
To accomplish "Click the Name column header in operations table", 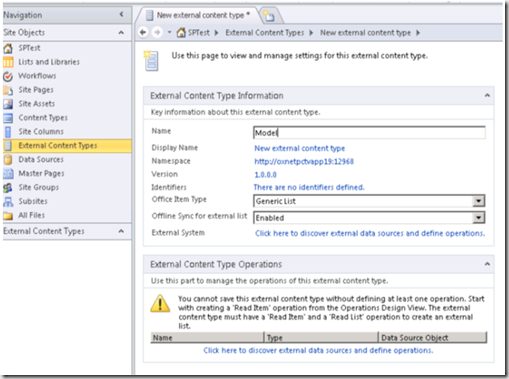I will (x=207, y=338).
